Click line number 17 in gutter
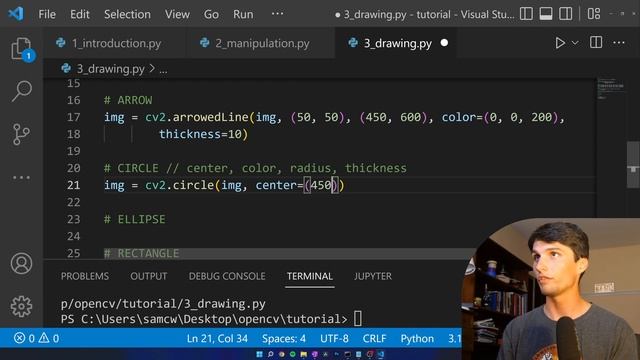The height and width of the screenshot is (360, 640). pos(73,118)
